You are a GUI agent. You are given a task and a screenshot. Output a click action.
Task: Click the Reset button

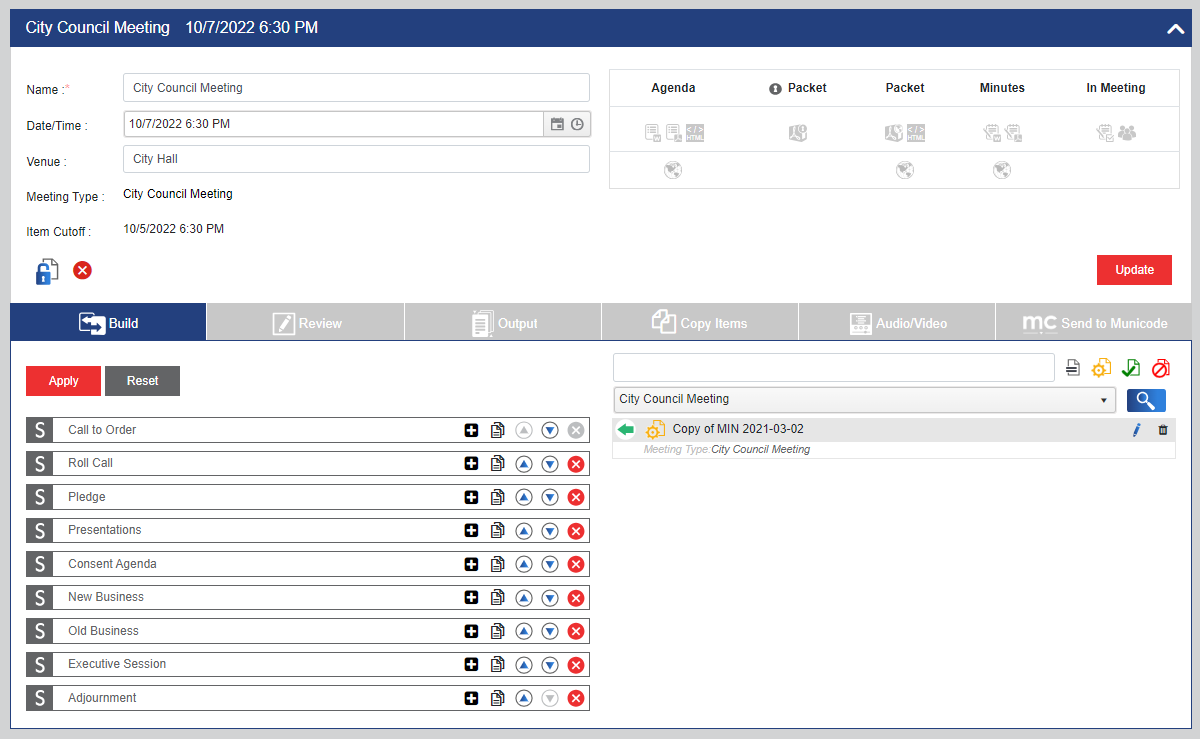(142, 381)
